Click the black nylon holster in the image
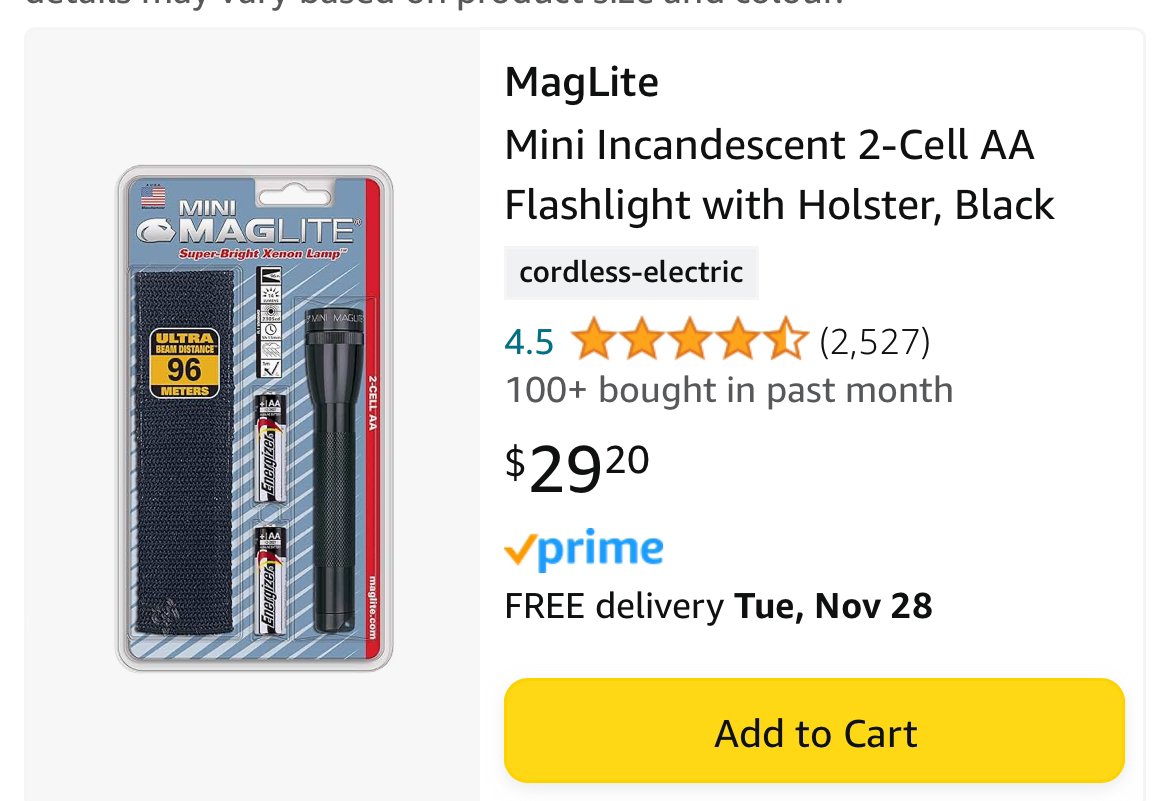Image resolution: width=1170 pixels, height=801 pixels. click(185, 453)
